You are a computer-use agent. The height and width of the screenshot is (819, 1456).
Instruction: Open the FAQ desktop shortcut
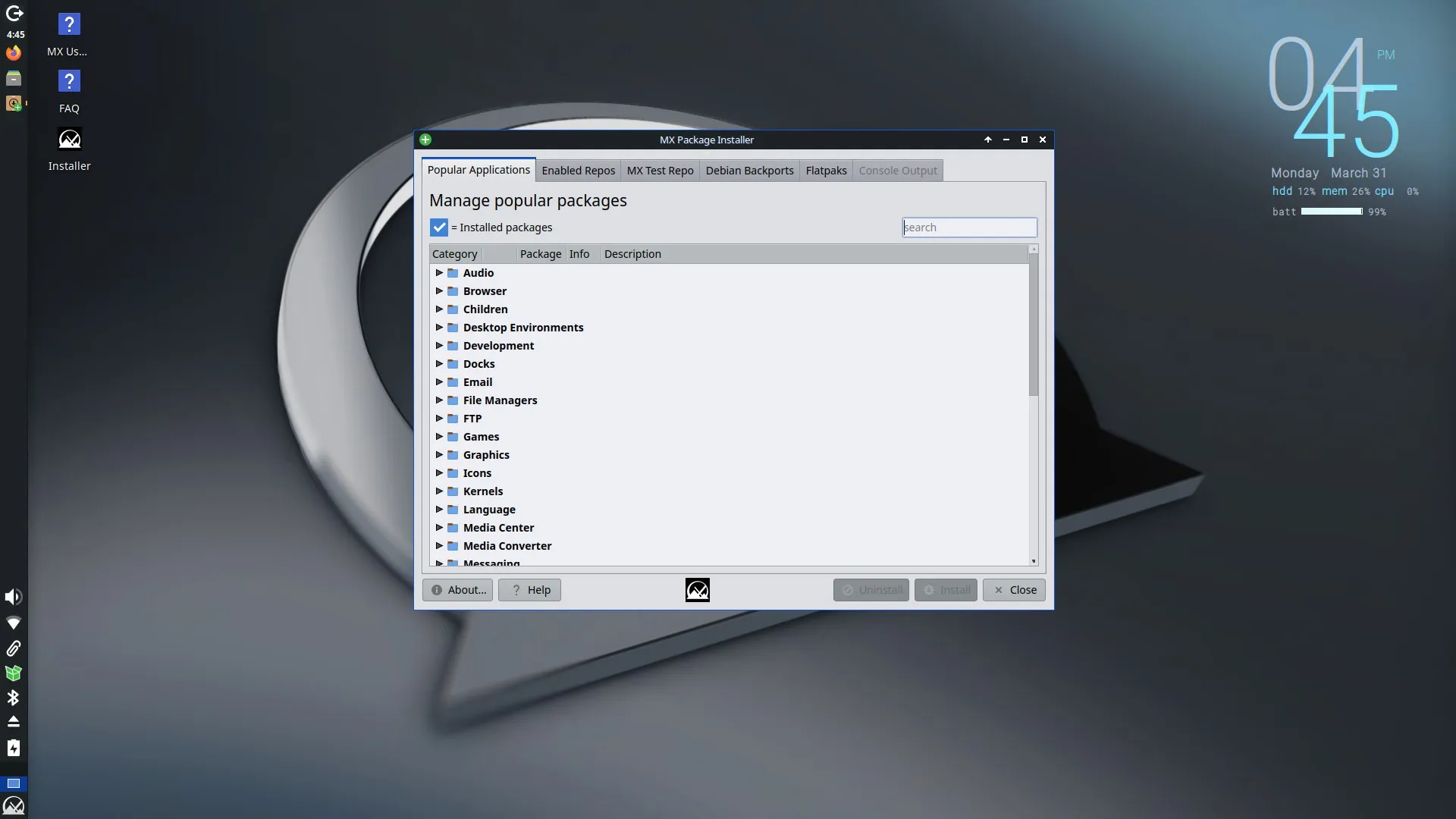click(69, 92)
